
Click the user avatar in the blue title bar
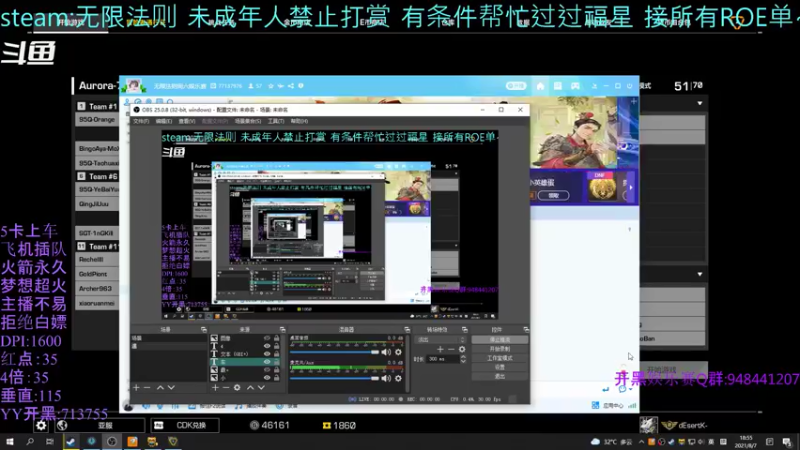point(134,86)
